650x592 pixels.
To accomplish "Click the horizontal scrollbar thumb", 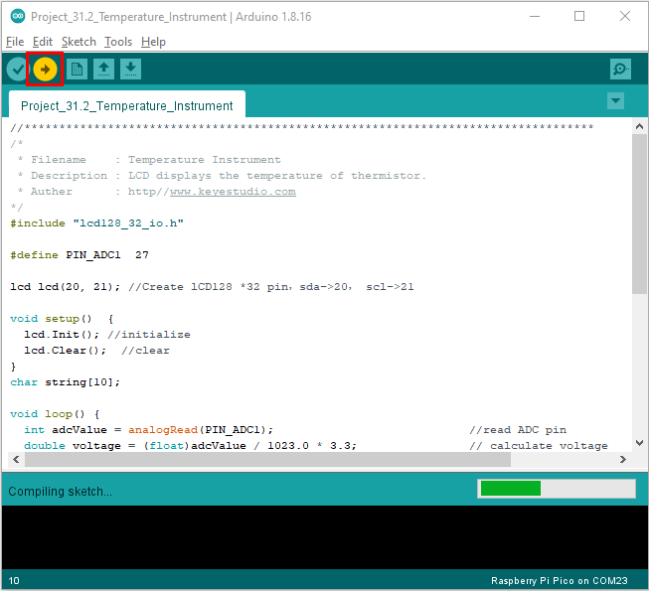I will coord(268,460).
